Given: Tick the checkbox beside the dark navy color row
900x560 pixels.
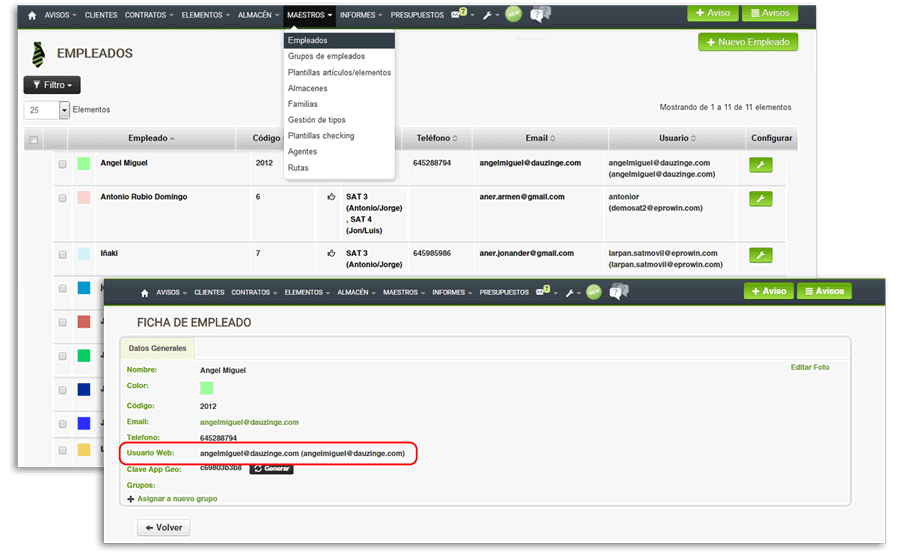Looking at the screenshot, I should pos(63,390).
